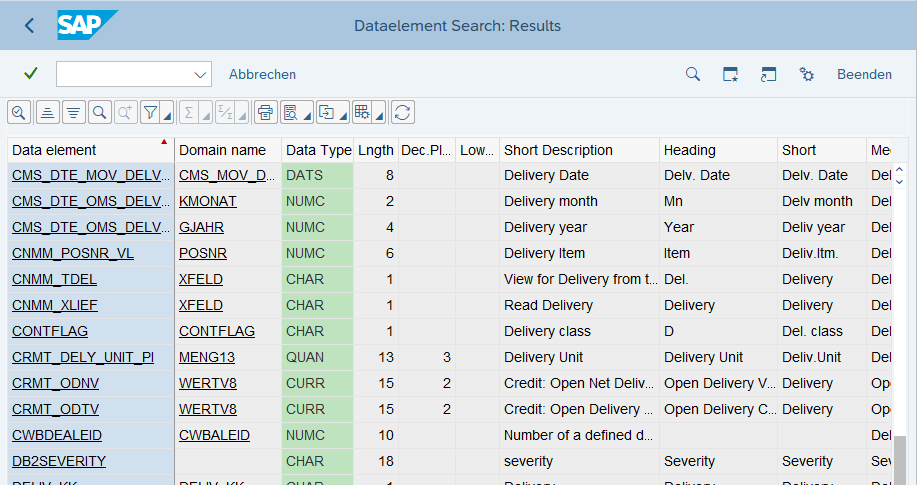The width and height of the screenshot is (917, 485).
Task: Open the Set Filter dropdown
Action: click(x=167, y=115)
